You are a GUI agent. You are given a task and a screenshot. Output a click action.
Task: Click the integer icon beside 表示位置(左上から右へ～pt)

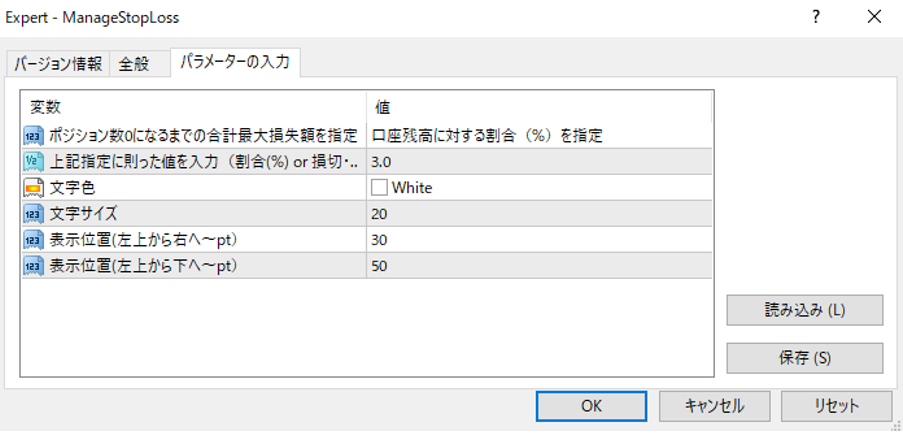pos(32,239)
